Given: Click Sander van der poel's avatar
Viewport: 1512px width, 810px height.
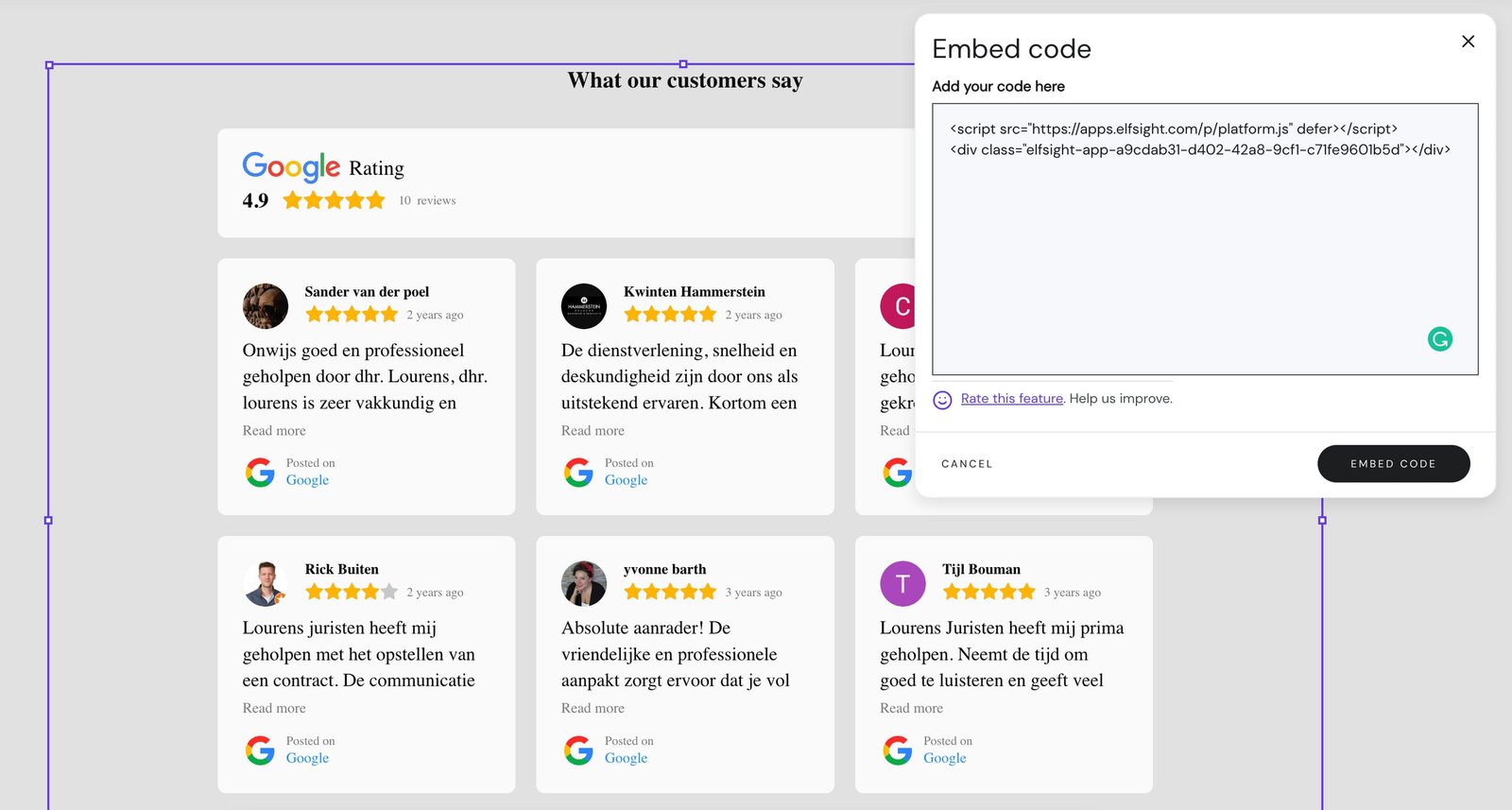Looking at the screenshot, I should click(266, 306).
